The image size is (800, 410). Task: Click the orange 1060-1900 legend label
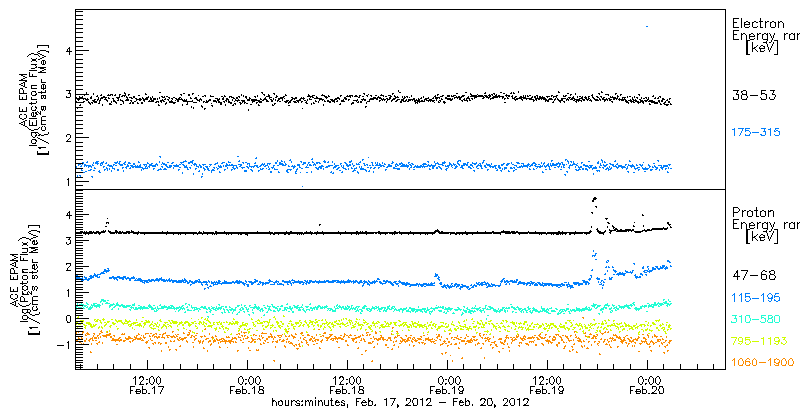coord(763,363)
